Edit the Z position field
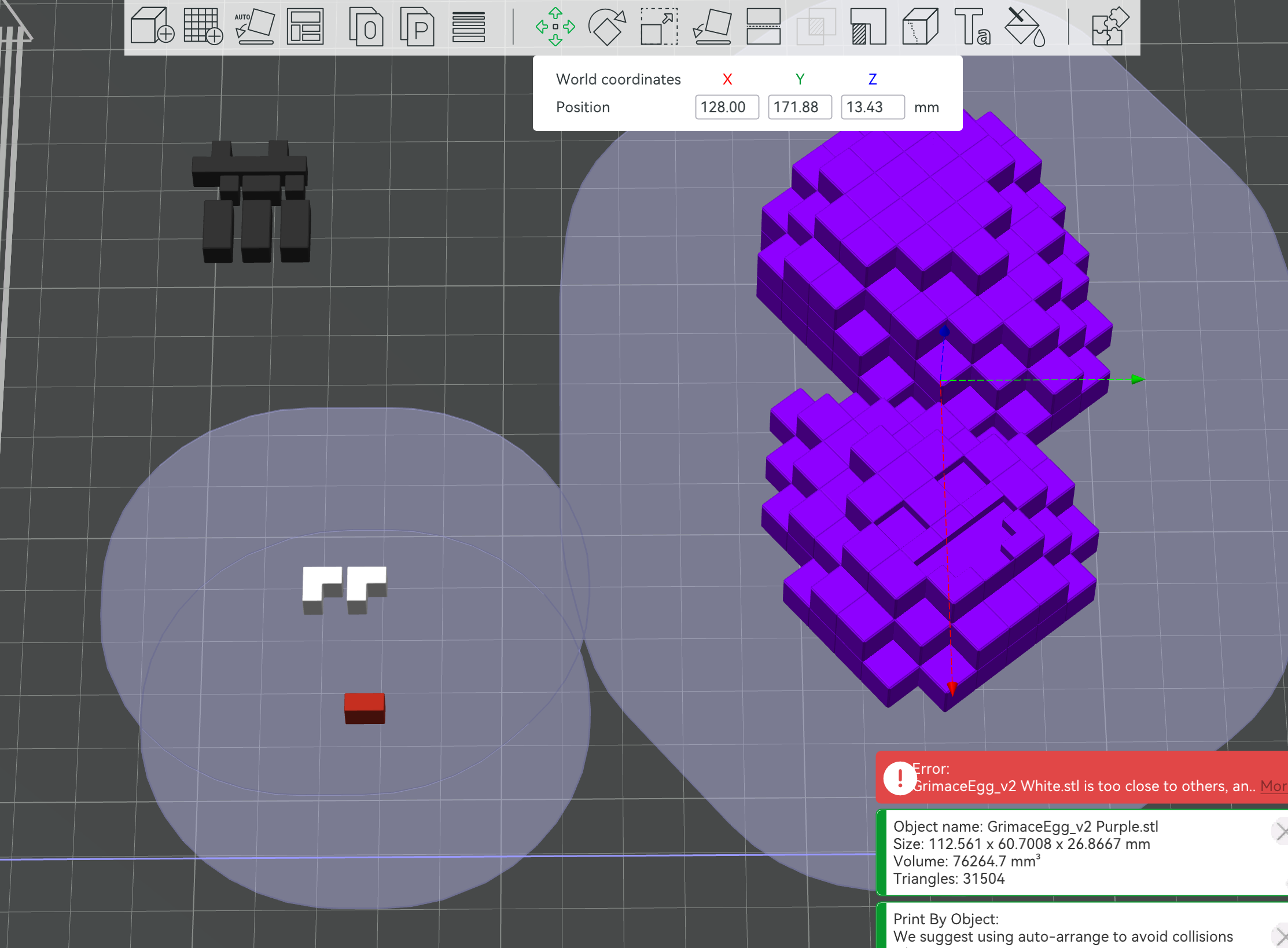 873,107
